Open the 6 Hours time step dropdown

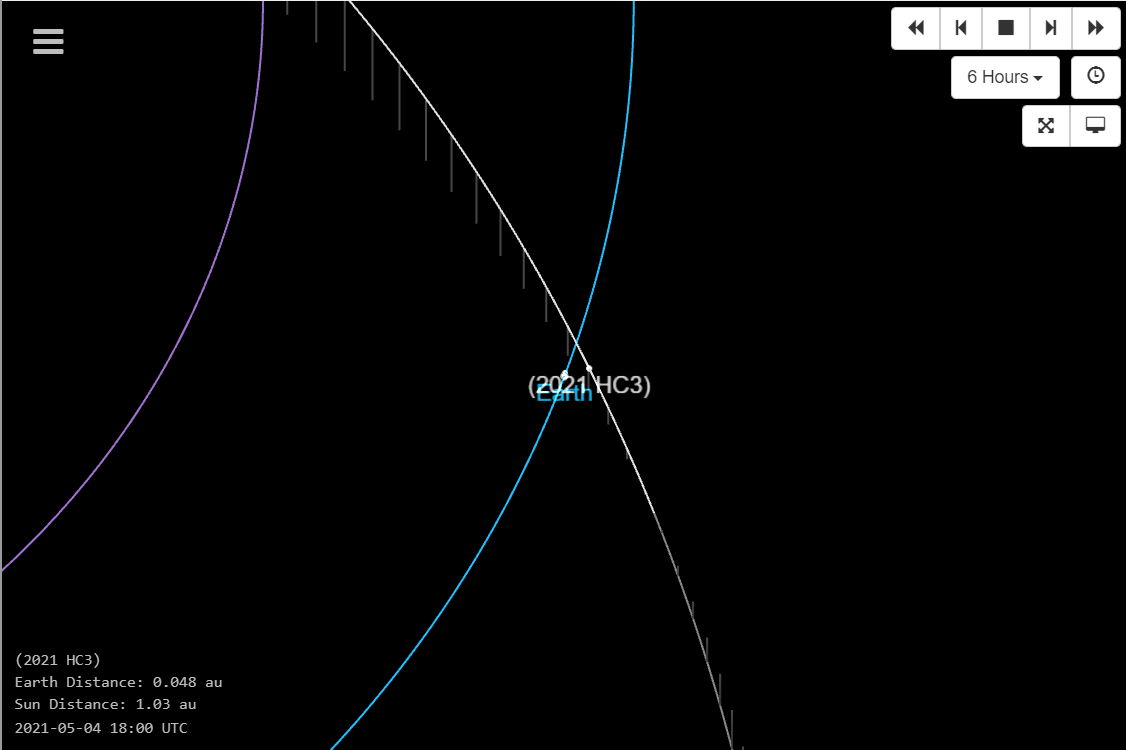1004,77
